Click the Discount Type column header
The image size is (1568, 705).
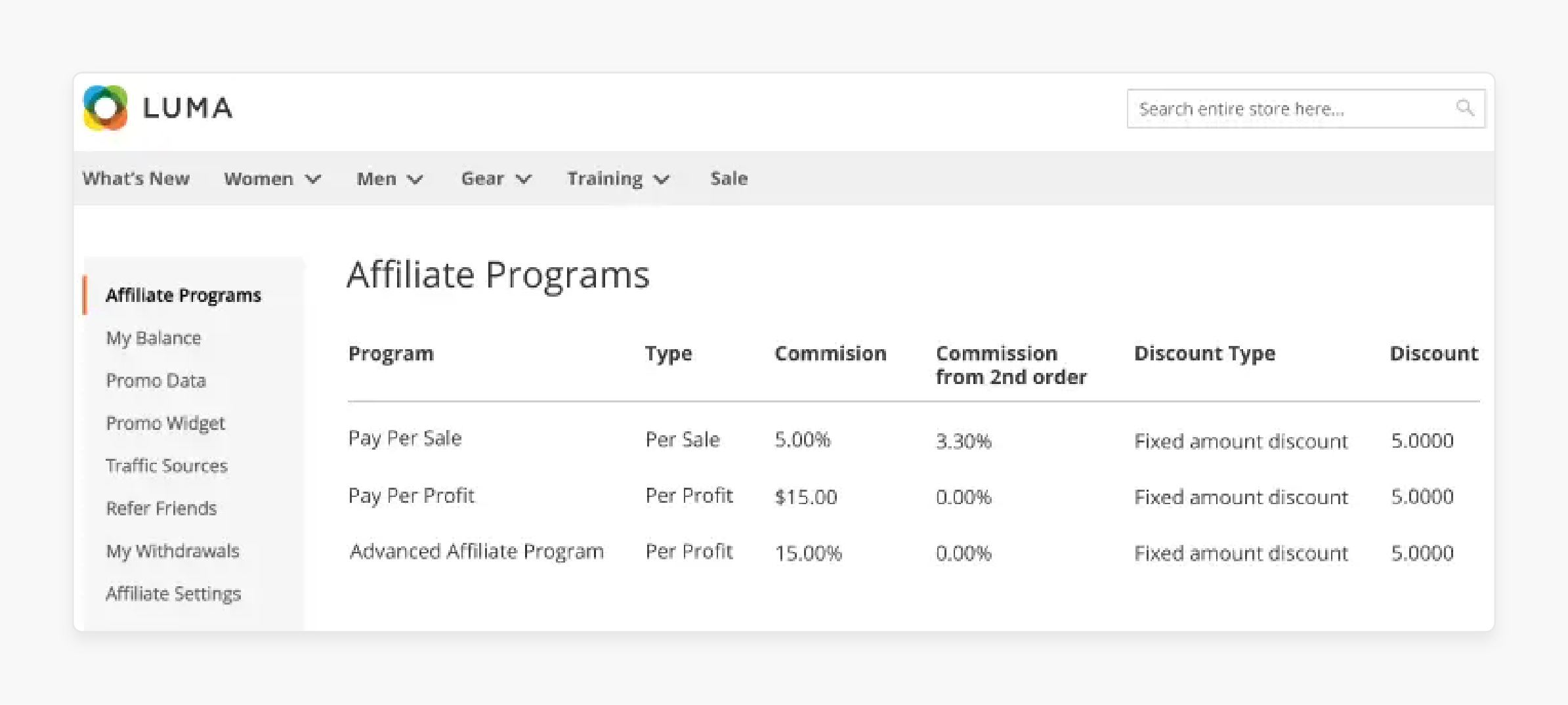click(1204, 354)
